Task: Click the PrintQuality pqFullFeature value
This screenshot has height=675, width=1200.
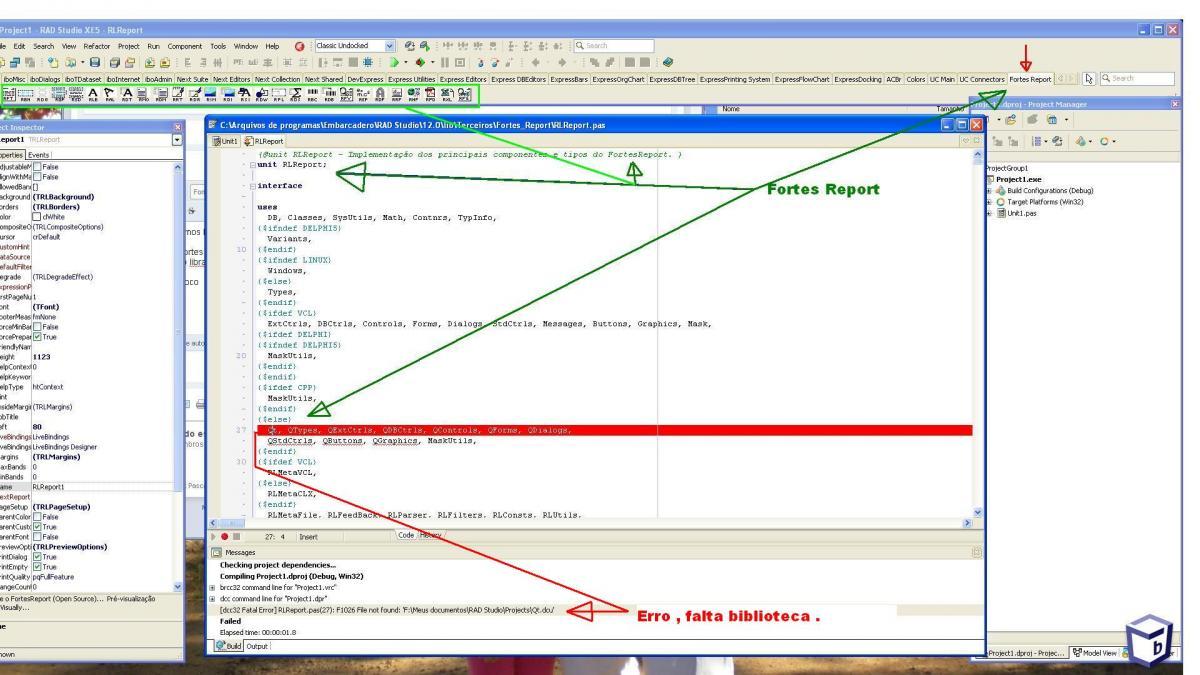Action: 54,576
